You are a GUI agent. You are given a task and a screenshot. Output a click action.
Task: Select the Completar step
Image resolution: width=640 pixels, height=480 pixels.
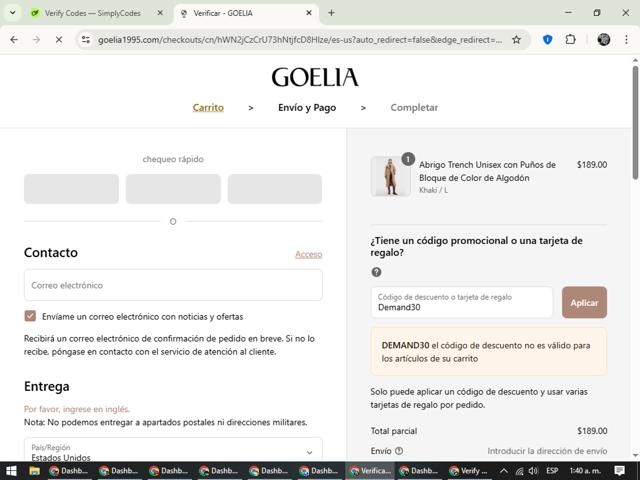414,107
